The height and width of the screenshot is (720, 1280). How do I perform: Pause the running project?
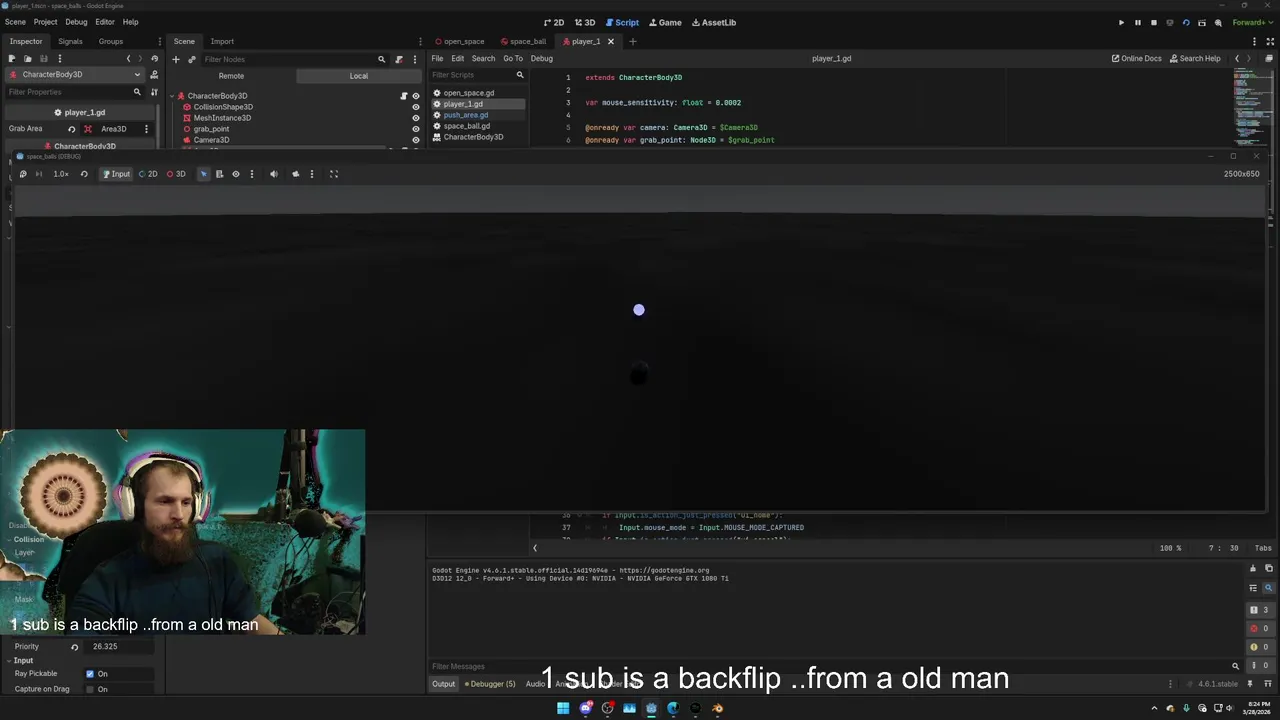point(1137,22)
